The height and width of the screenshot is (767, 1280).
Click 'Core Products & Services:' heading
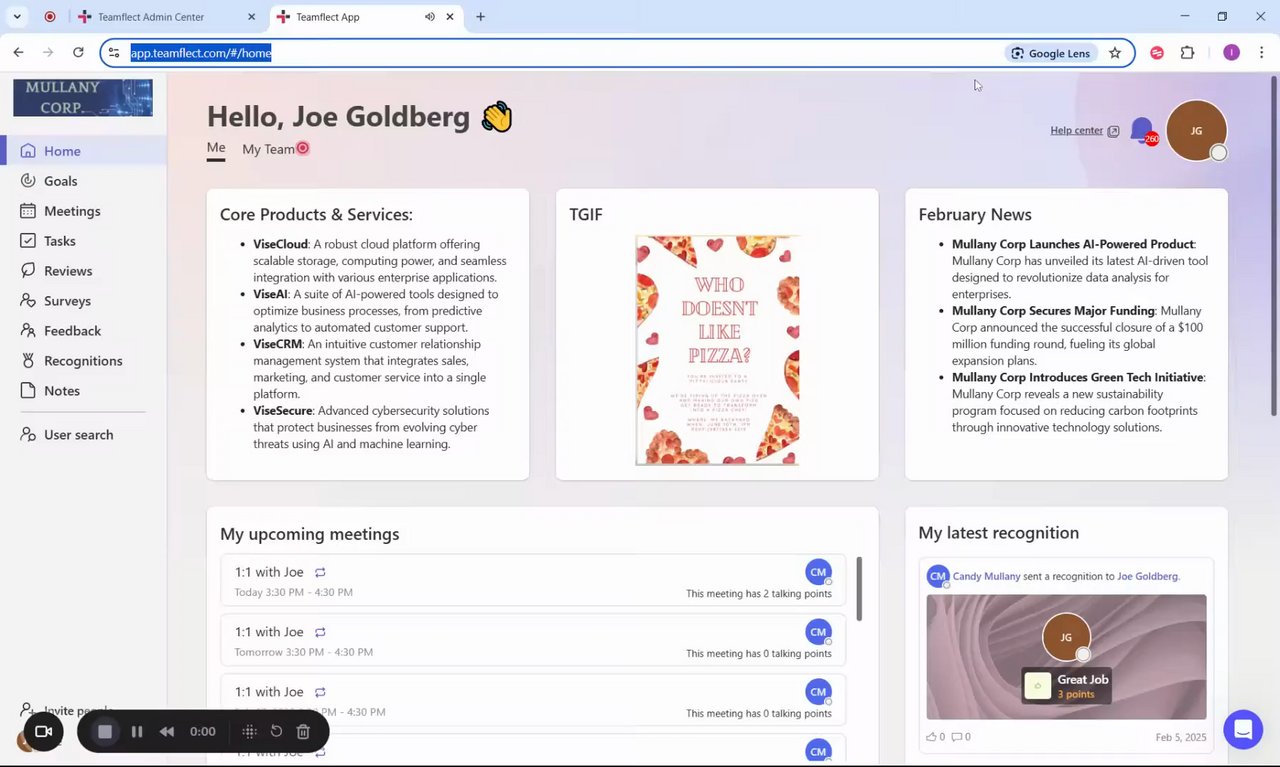pos(316,214)
